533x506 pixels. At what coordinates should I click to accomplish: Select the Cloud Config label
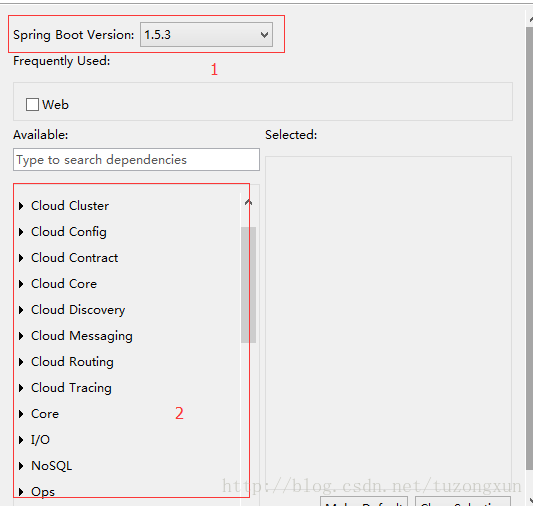tap(69, 232)
